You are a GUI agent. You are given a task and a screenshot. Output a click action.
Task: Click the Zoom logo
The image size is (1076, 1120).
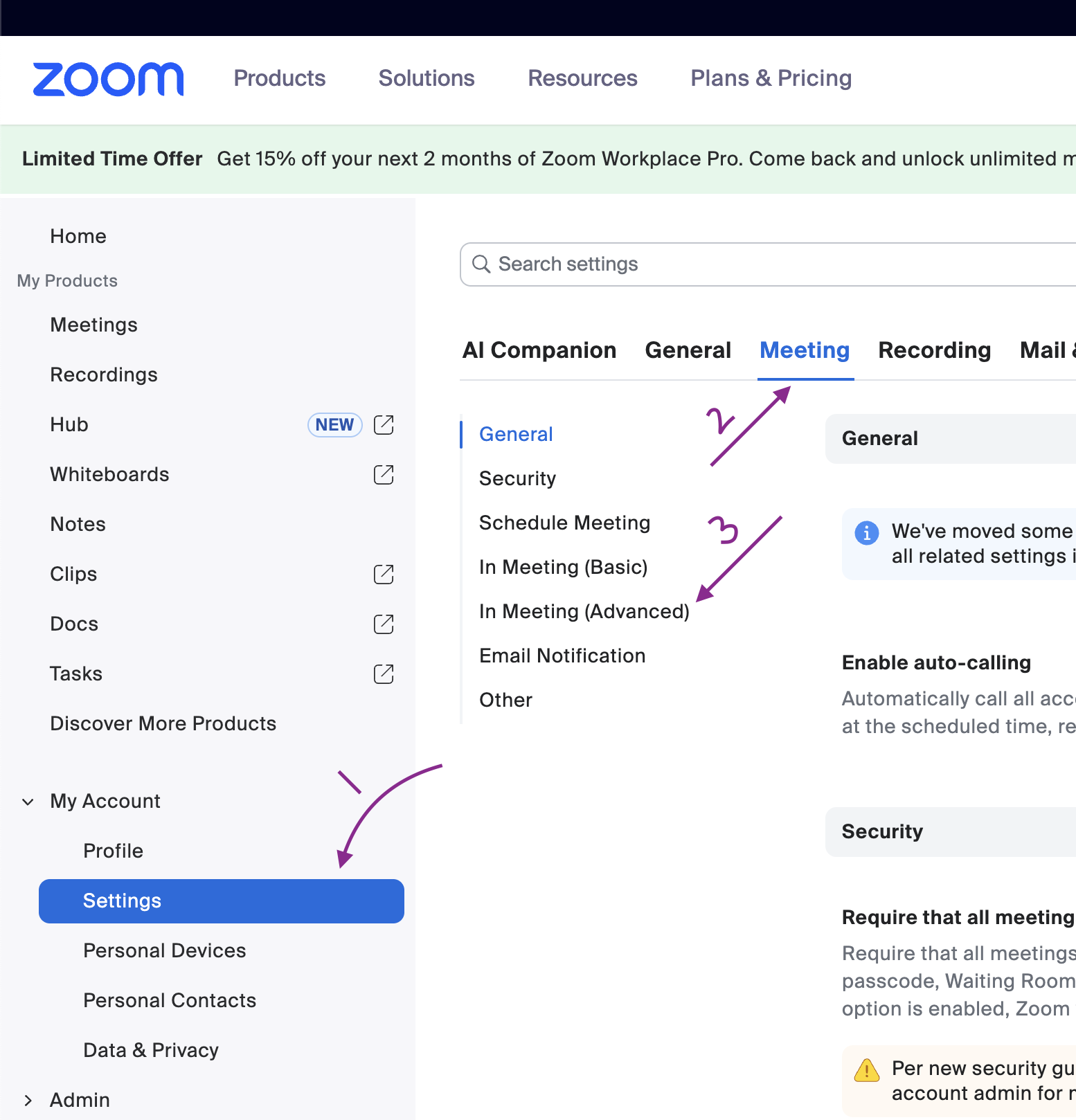108,79
